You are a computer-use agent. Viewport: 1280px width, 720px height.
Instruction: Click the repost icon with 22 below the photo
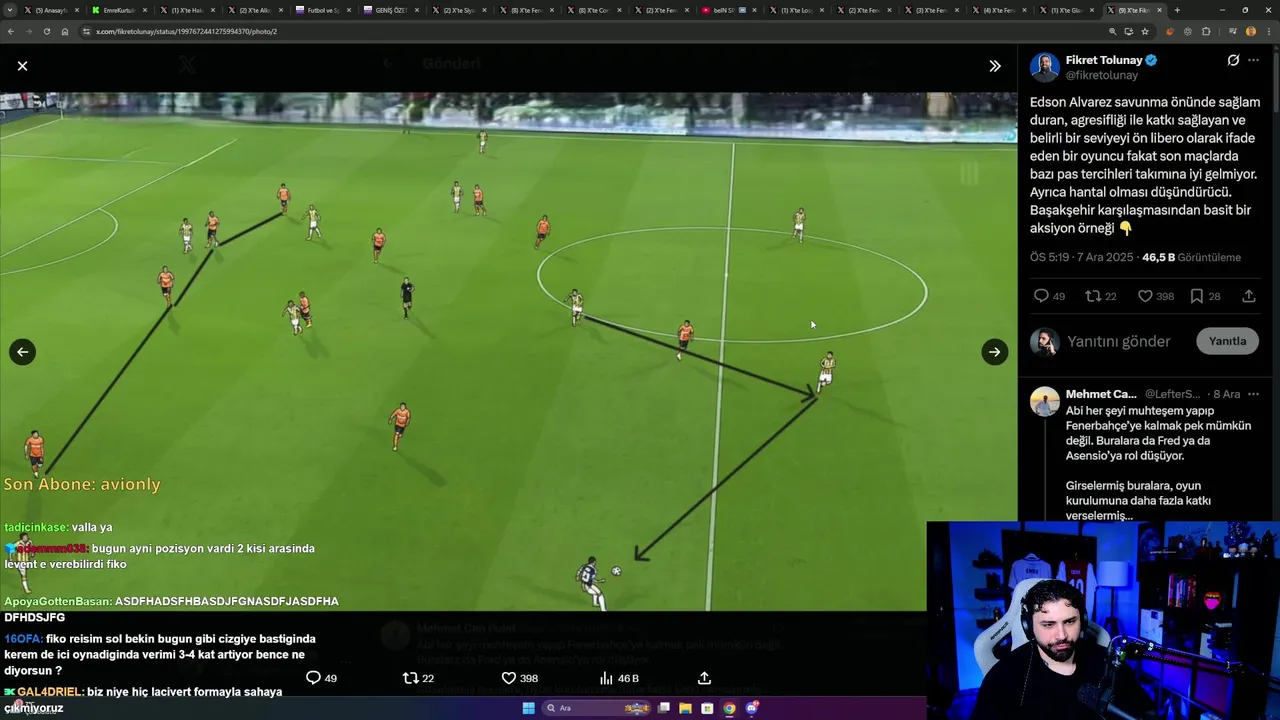pyautogui.click(x=417, y=678)
